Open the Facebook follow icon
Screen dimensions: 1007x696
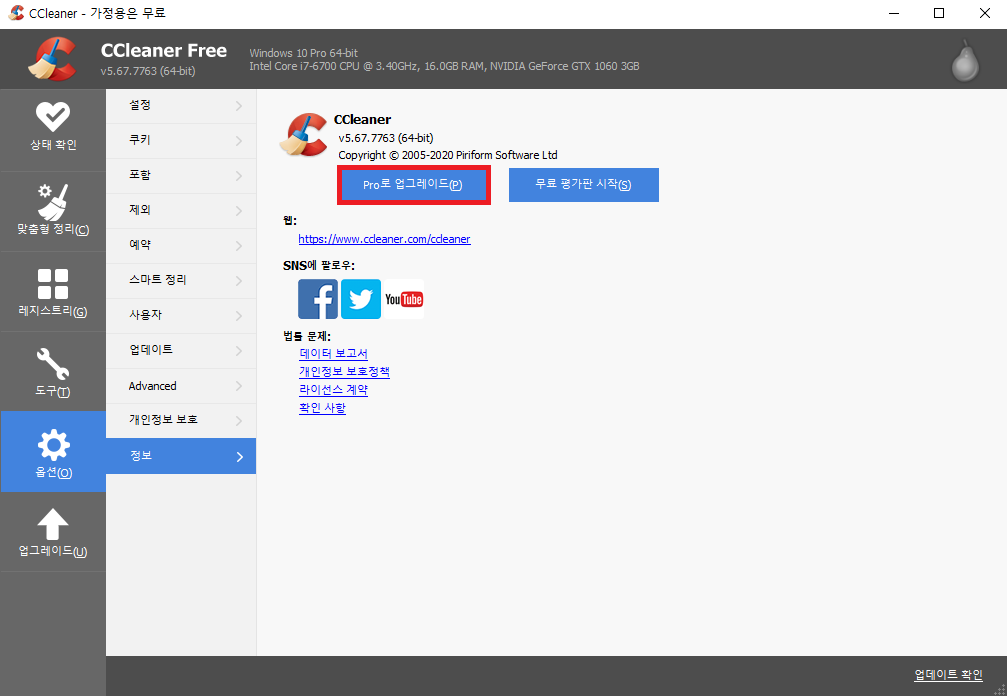pos(318,299)
